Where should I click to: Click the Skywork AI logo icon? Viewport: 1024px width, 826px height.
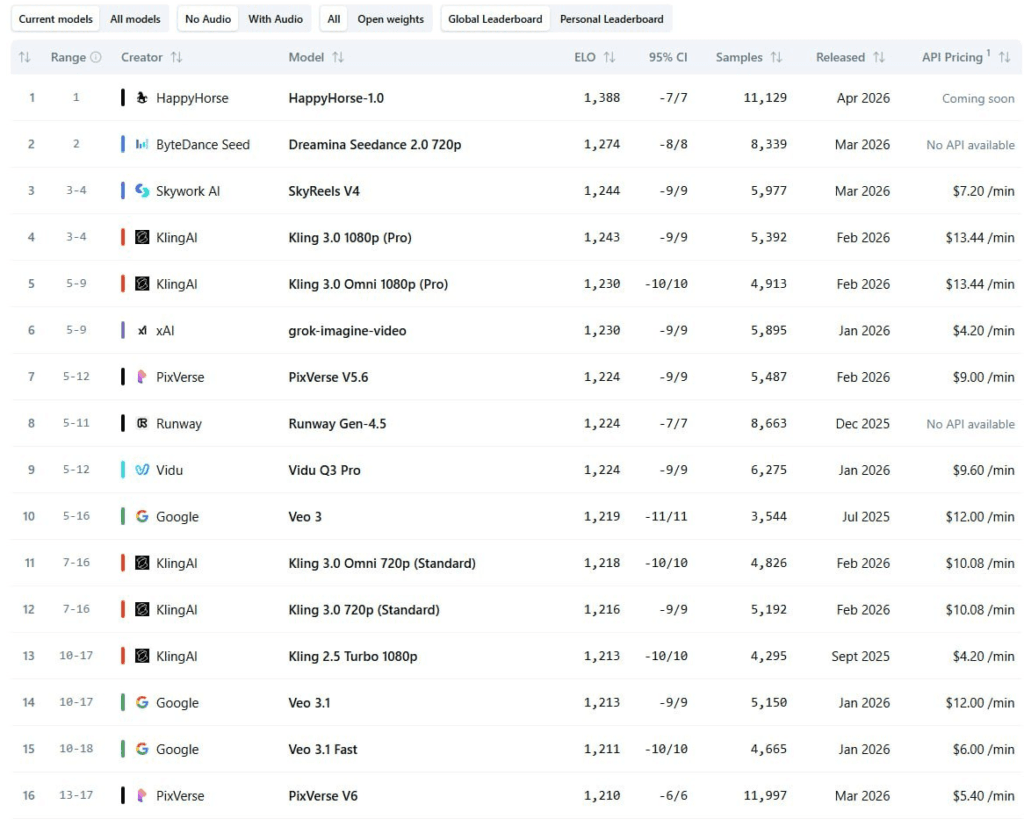pyautogui.click(x=142, y=191)
